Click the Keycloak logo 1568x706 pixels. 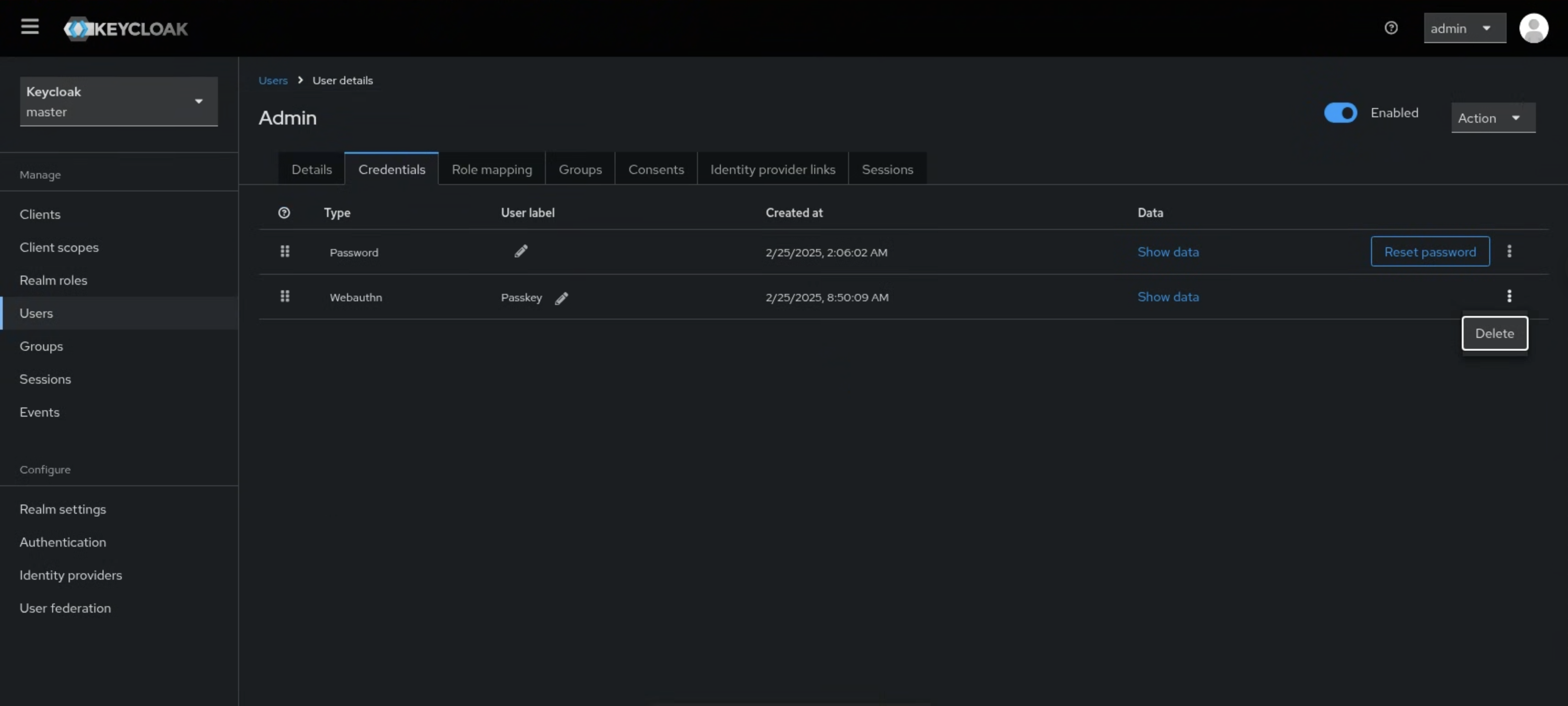tap(126, 28)
